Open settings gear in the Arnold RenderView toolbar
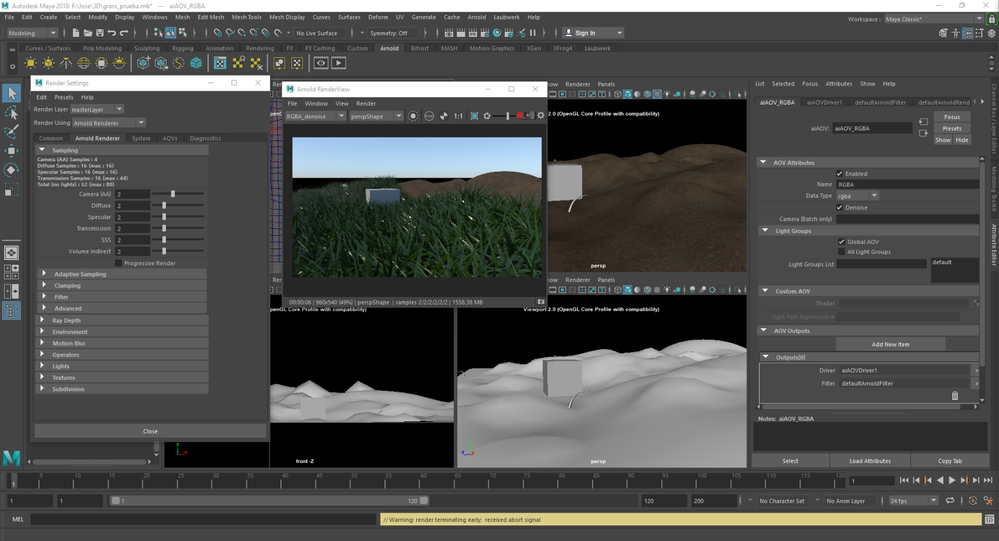999x541 pixels. pyautogui.click(x=541, y=116)
